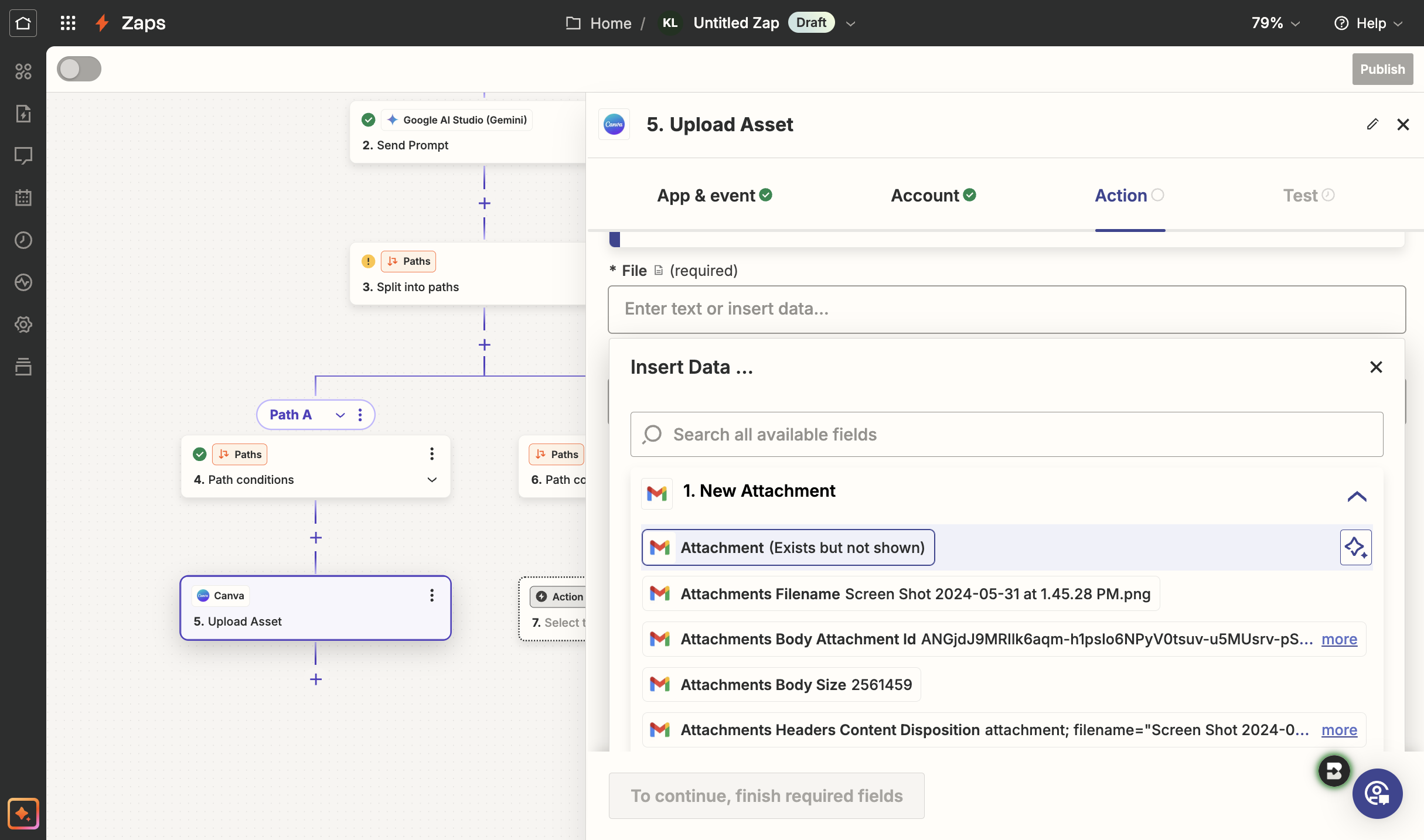Image resolution: width=1424 pixels, height=840 pixels.
Task: Open the Send Prompt Gemini step
Action: tap(468, 132)
